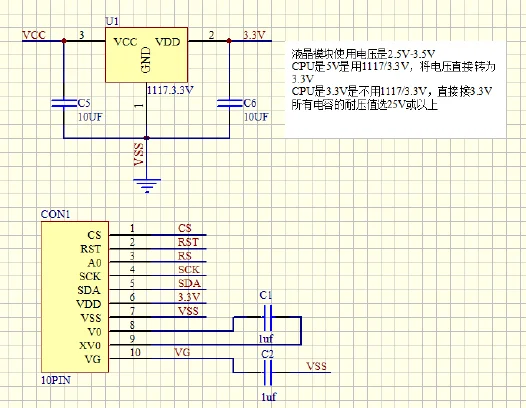Viewport: 526px width, 408px height.
Task: Click the 10UF value under C6
Action: 256,117
